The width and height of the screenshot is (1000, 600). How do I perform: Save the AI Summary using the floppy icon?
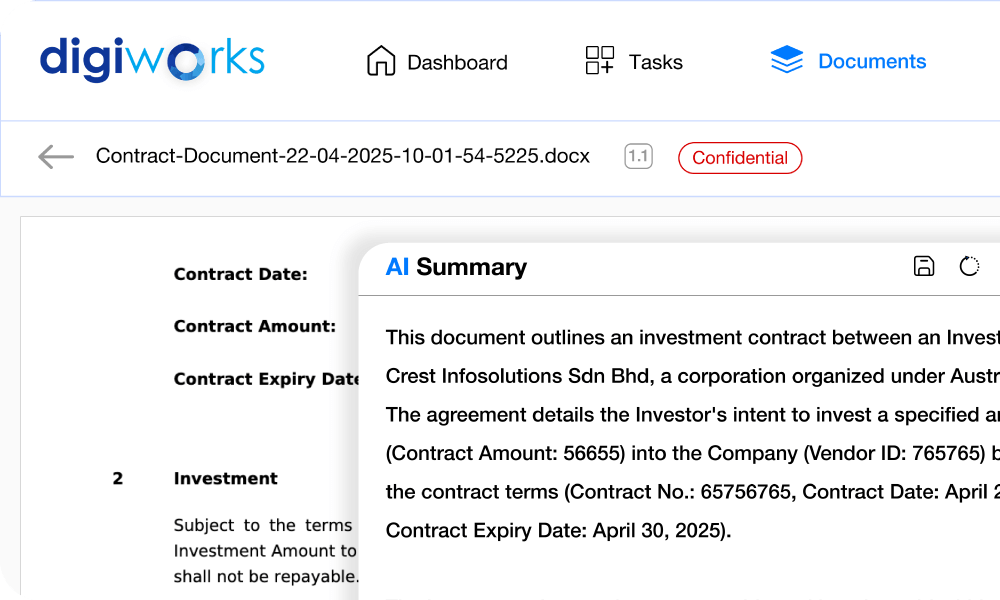[x=921, y=267]
